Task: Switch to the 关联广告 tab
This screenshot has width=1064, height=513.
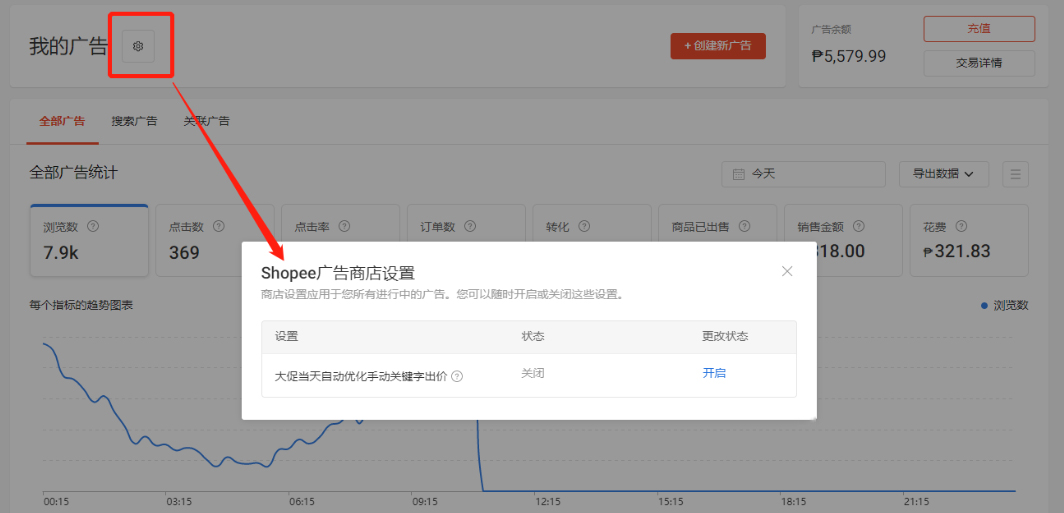Action: (x=206, y=121)
